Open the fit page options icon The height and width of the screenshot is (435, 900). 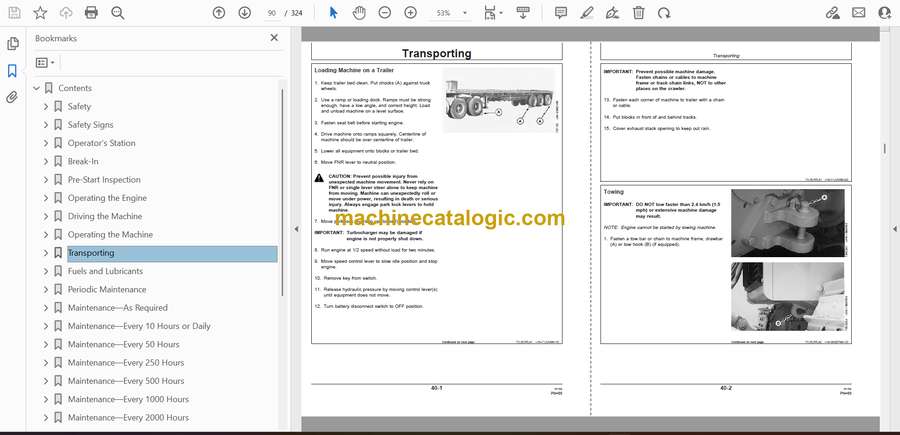point(492,13)
